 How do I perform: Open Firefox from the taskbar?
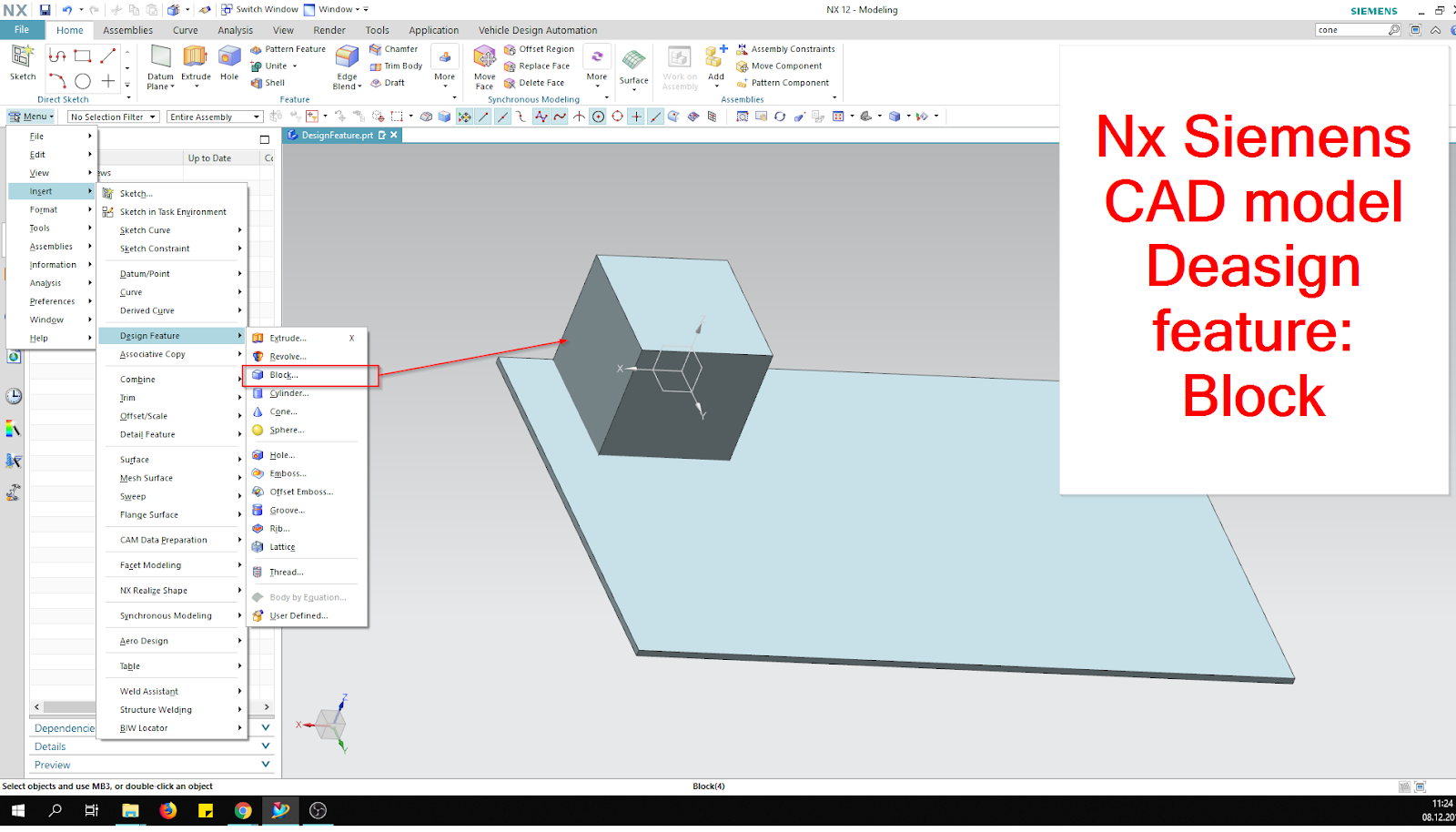point(168,810)
